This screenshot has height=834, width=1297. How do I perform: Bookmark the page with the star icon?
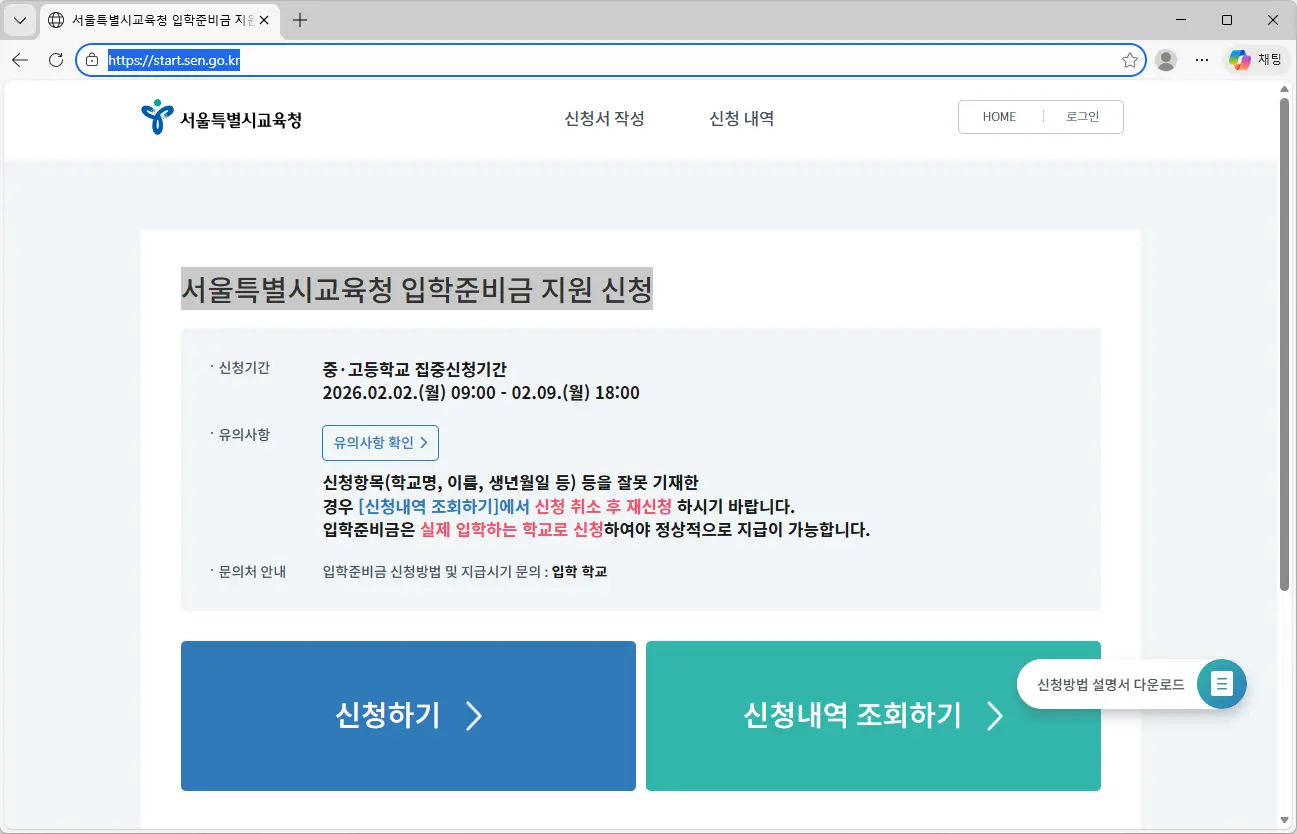[x=1128, y=59]
